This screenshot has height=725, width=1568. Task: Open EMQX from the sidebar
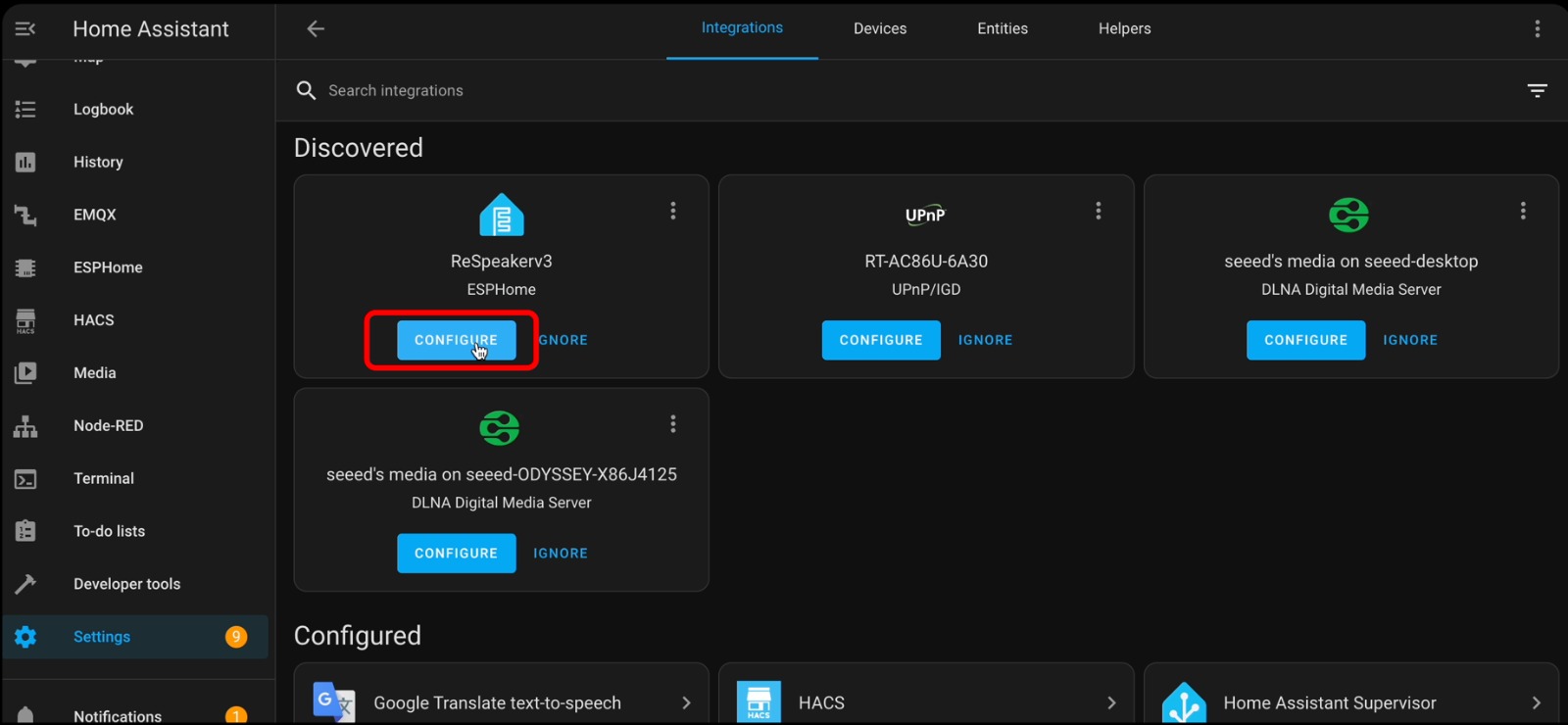click(x=135, y=216)
